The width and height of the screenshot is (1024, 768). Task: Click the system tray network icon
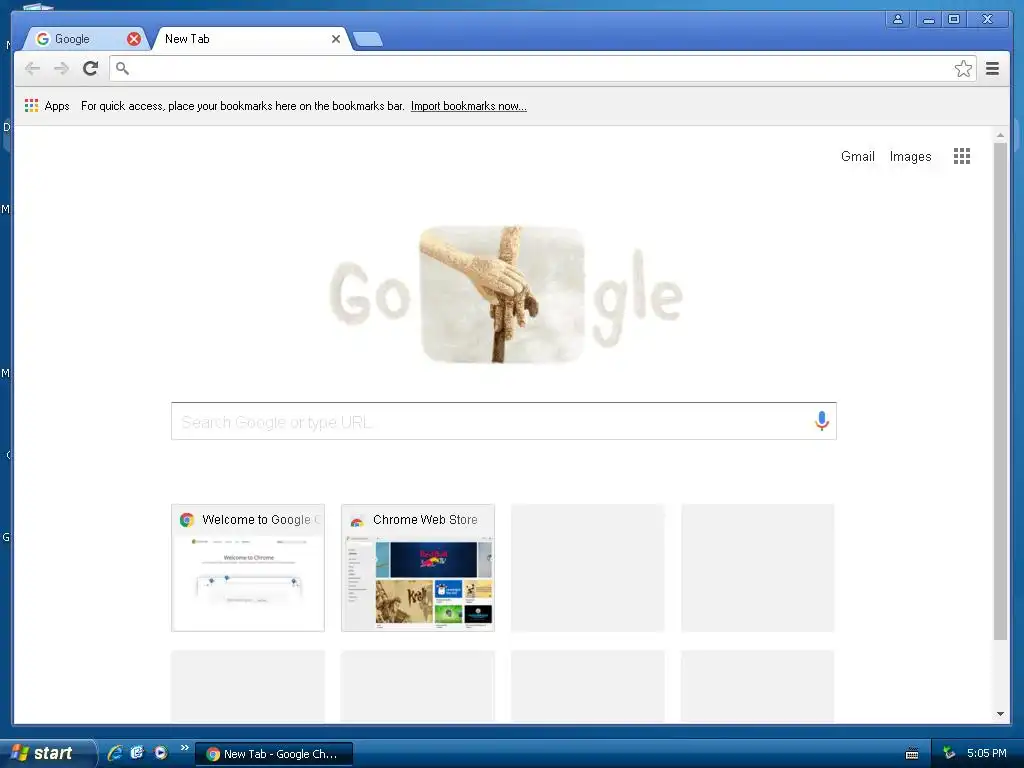pyautogui.click(x=949, y=753)
